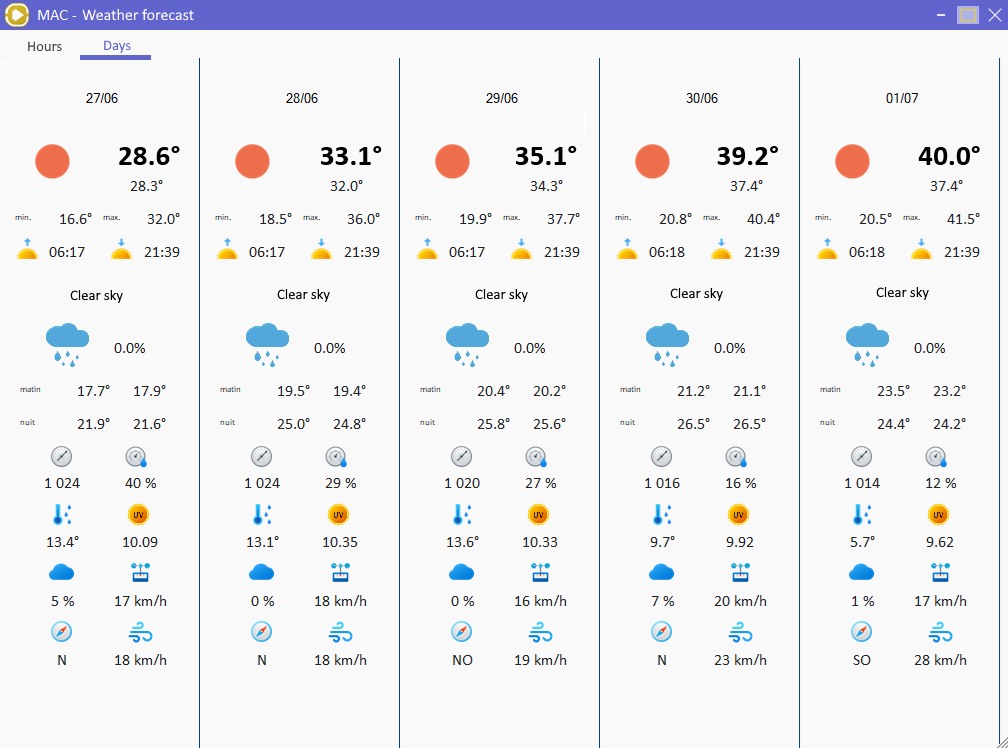Click the cloud cover icon above 7 %
Screen dimensions: 1008x748
[662, 572]
